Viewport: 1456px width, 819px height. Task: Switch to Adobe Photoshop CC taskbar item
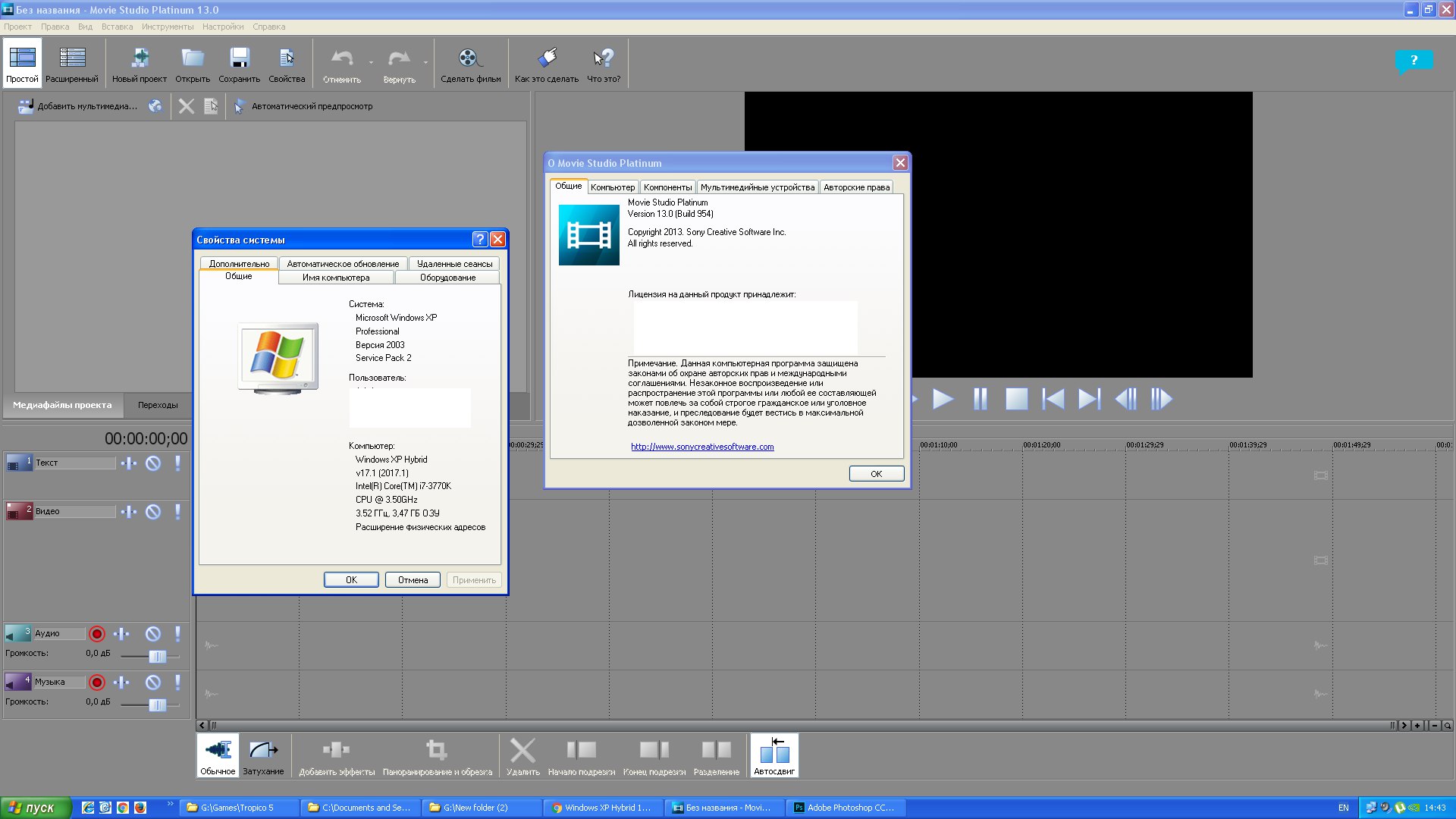[846, 808]
